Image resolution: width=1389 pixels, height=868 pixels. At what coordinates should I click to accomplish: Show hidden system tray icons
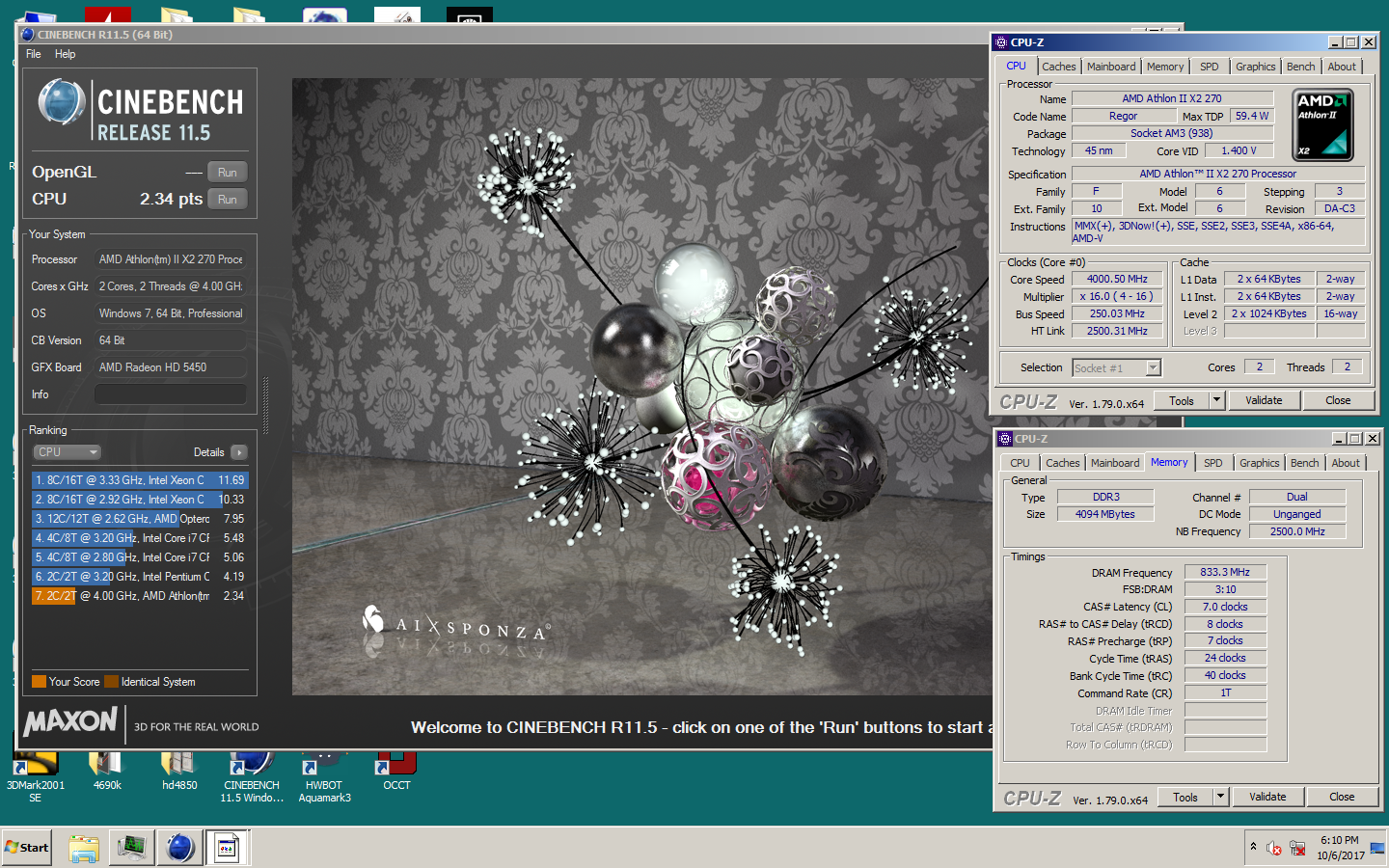click(1253, 847)
